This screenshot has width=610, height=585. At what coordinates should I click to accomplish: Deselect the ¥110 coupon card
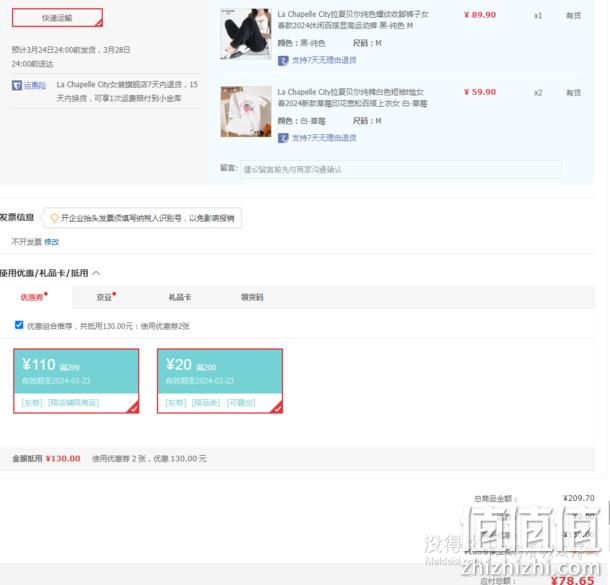click(76, 381)
